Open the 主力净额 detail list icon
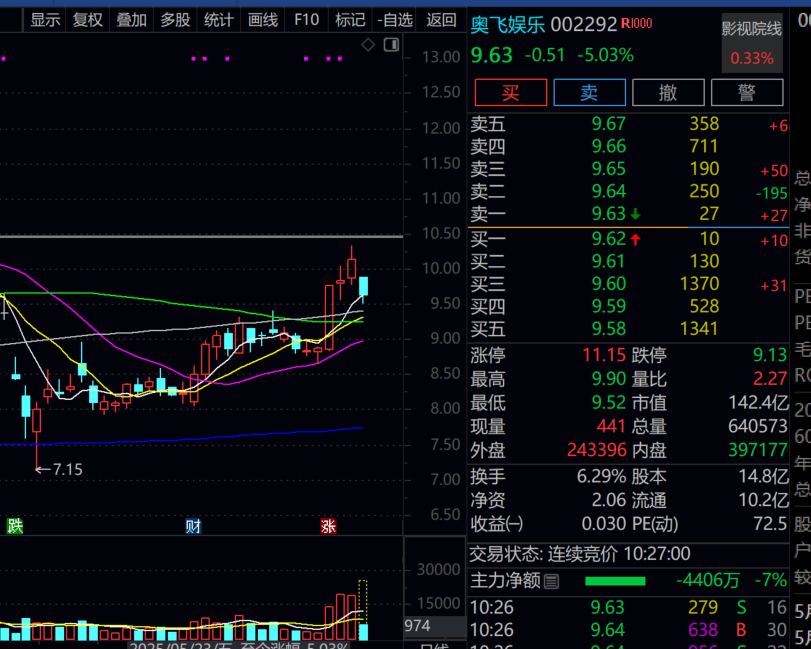 (x=551, y=582)
